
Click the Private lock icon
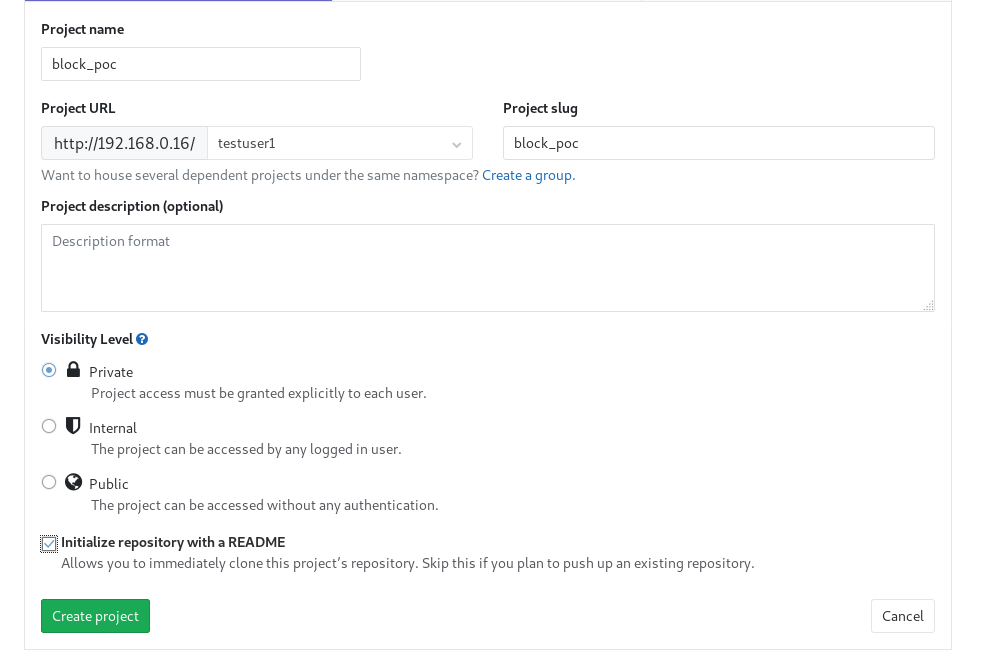[73, 370]
